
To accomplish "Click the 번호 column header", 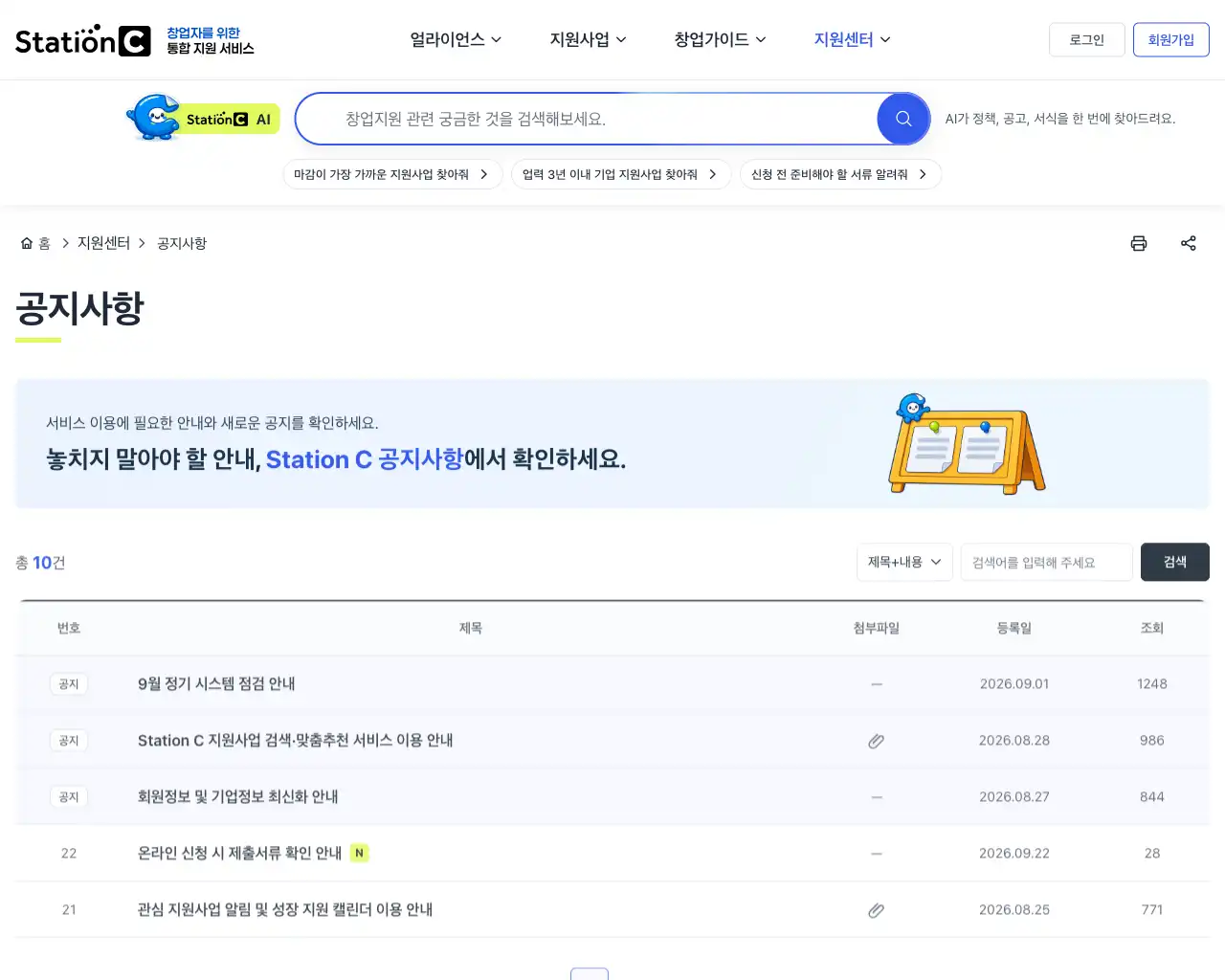I will (x=69, y=628).
